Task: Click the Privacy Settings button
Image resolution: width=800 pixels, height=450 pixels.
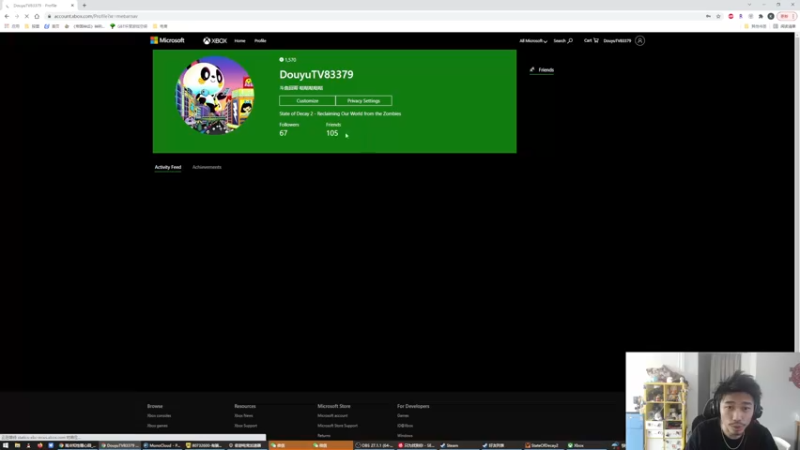Action: pyautogui.click(x=364, y=101)
